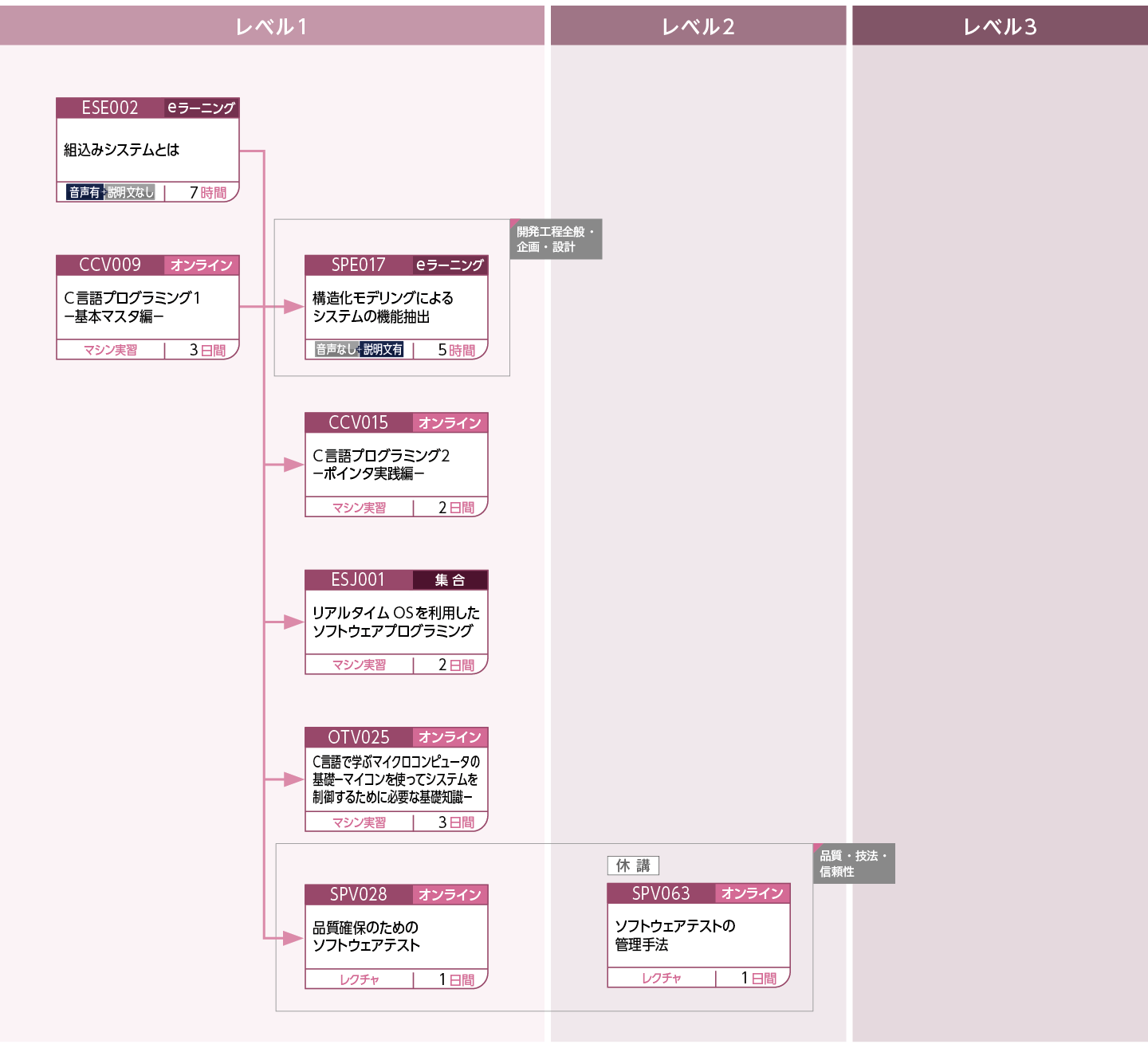The height and width of the screenshot is (1044, 1148).
Task: Open the CCV009 course card
Action: [147, 308]
